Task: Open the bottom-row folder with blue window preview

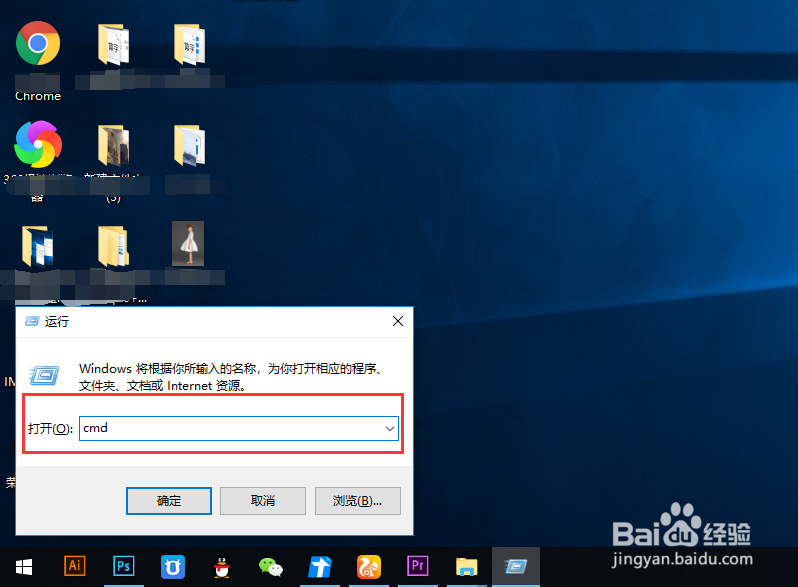Action: click(38, 247)
